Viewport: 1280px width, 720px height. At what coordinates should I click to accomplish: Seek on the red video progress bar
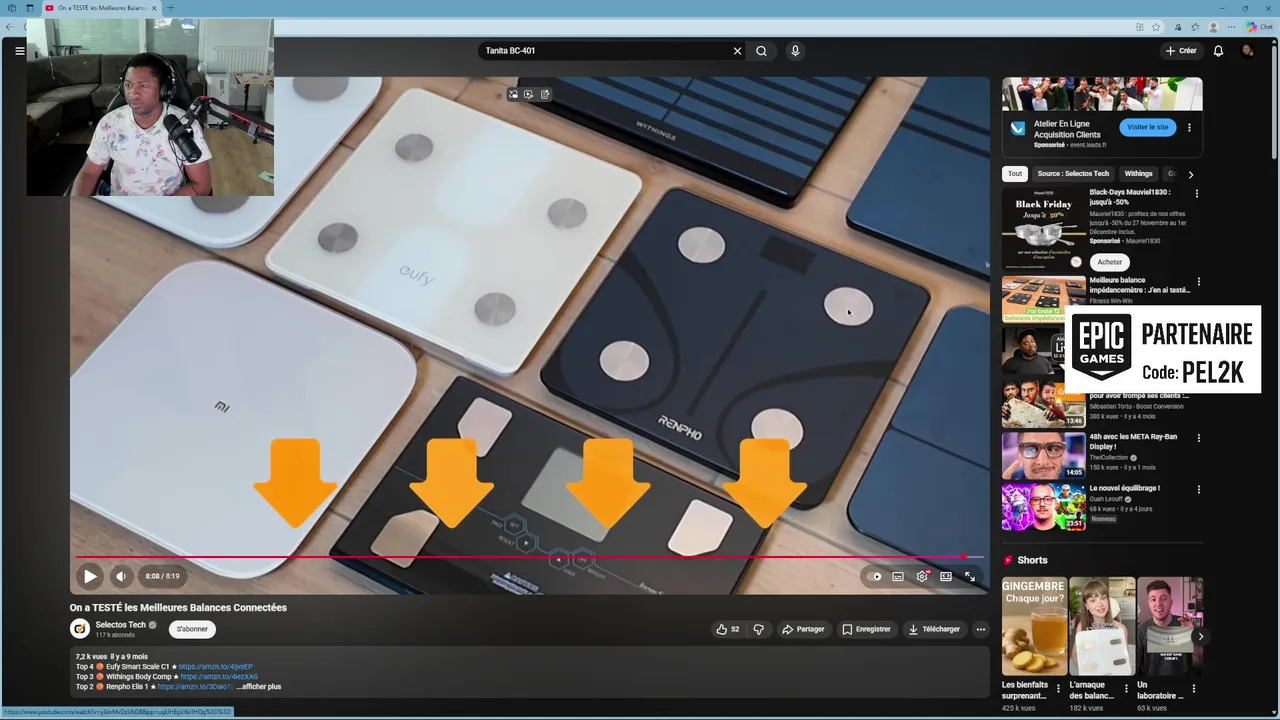(529, 557)
